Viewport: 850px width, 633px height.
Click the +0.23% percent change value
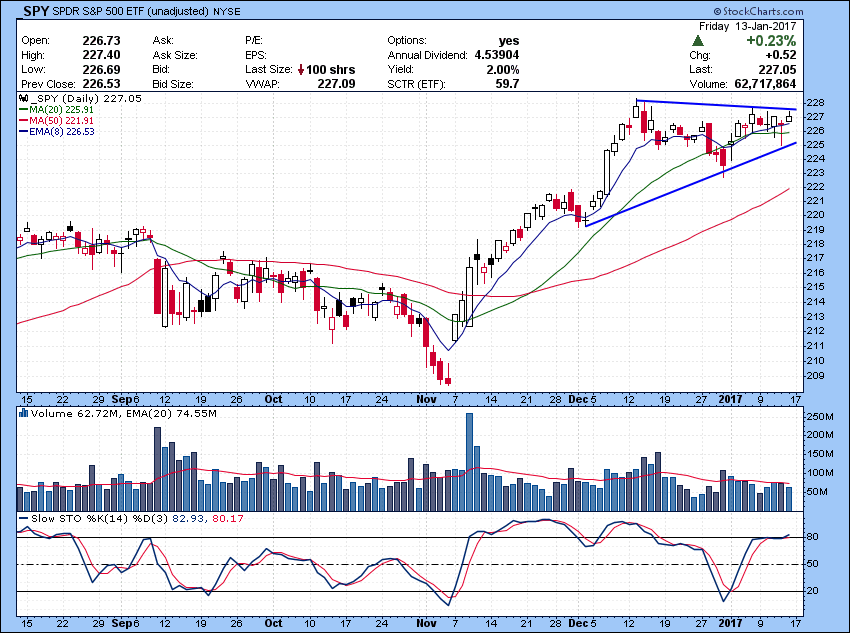771,41
